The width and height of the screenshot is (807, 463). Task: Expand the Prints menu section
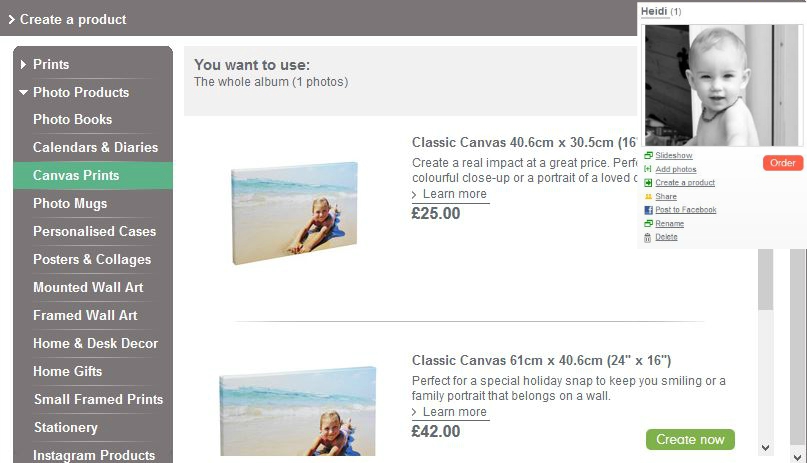click(24, 64)
